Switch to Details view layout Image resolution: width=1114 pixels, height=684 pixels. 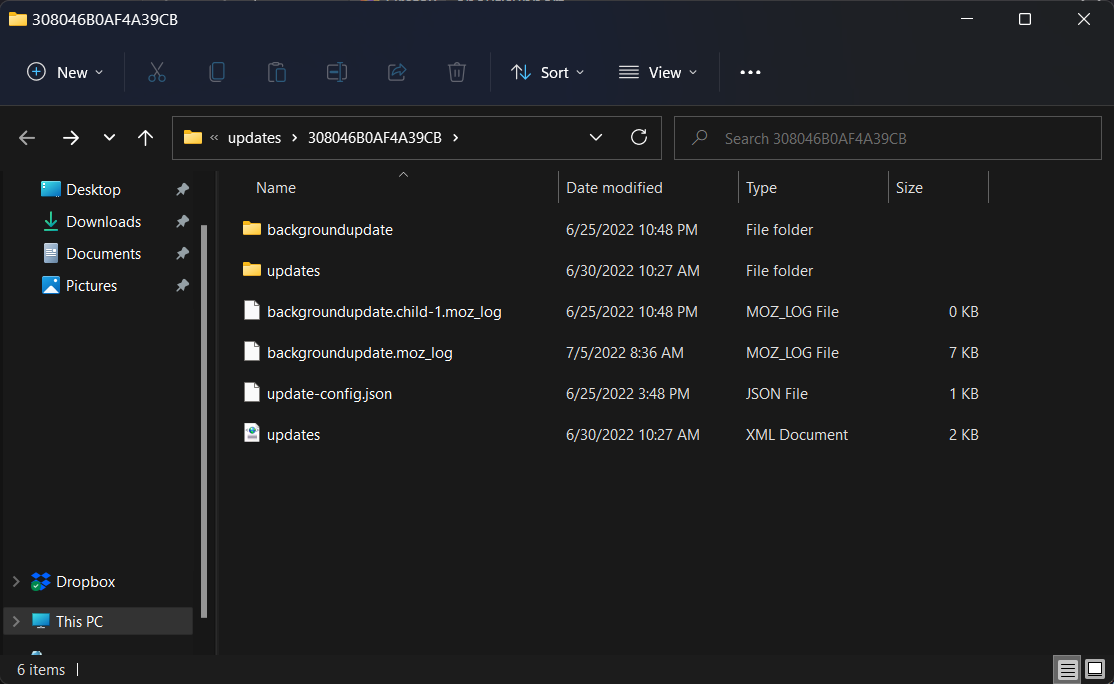tap(1068, 669)
